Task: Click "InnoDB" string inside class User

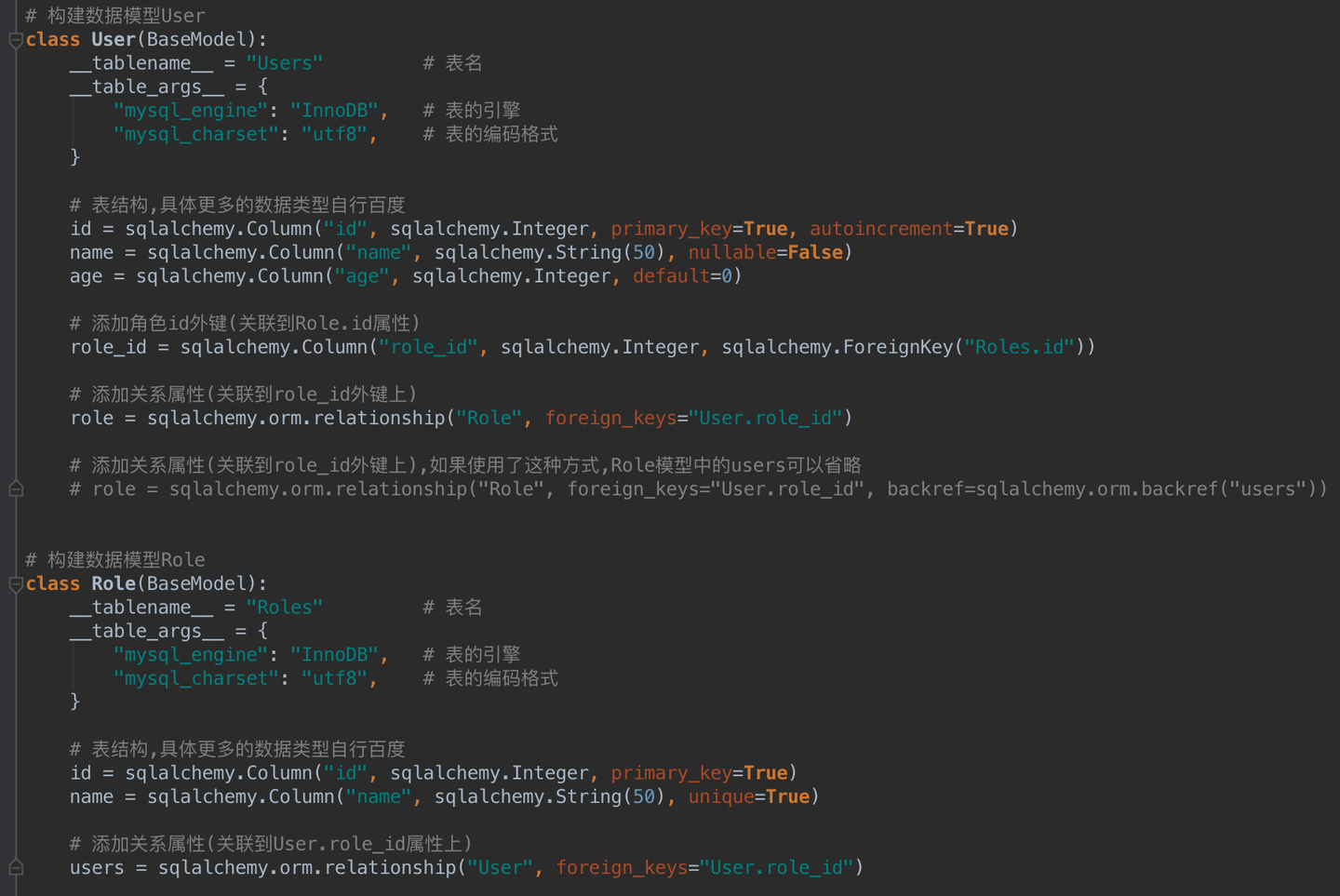Action: (x=334, y=111)
